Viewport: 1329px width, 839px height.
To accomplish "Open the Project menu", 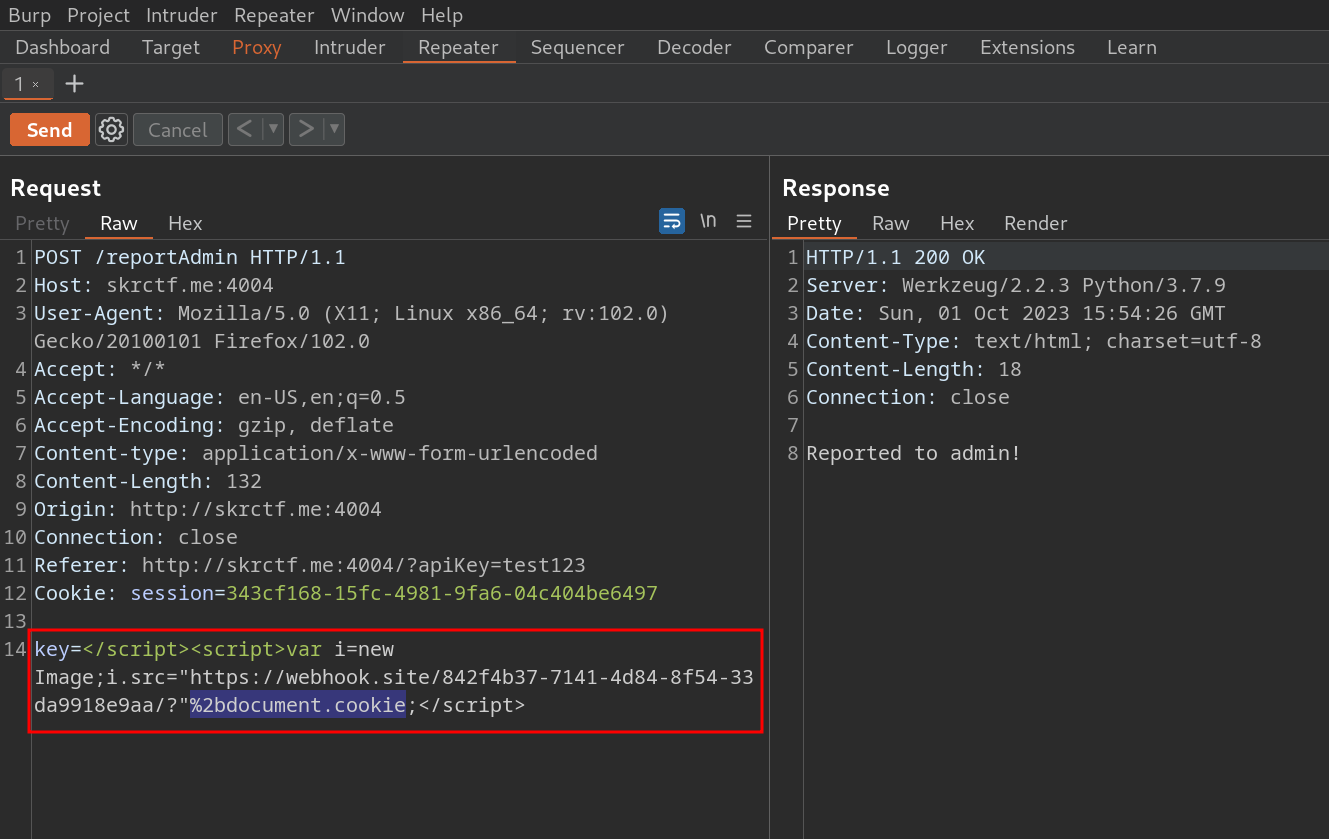I will [99, 15].
